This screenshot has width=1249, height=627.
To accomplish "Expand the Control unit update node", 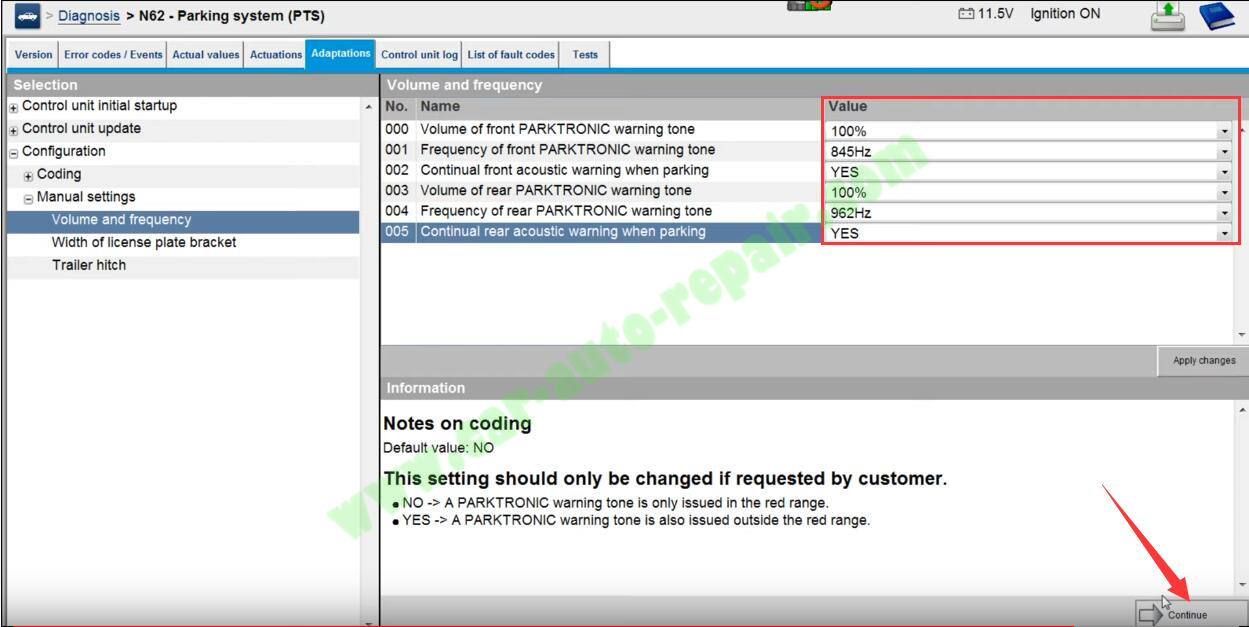I will tap(14, 130).
